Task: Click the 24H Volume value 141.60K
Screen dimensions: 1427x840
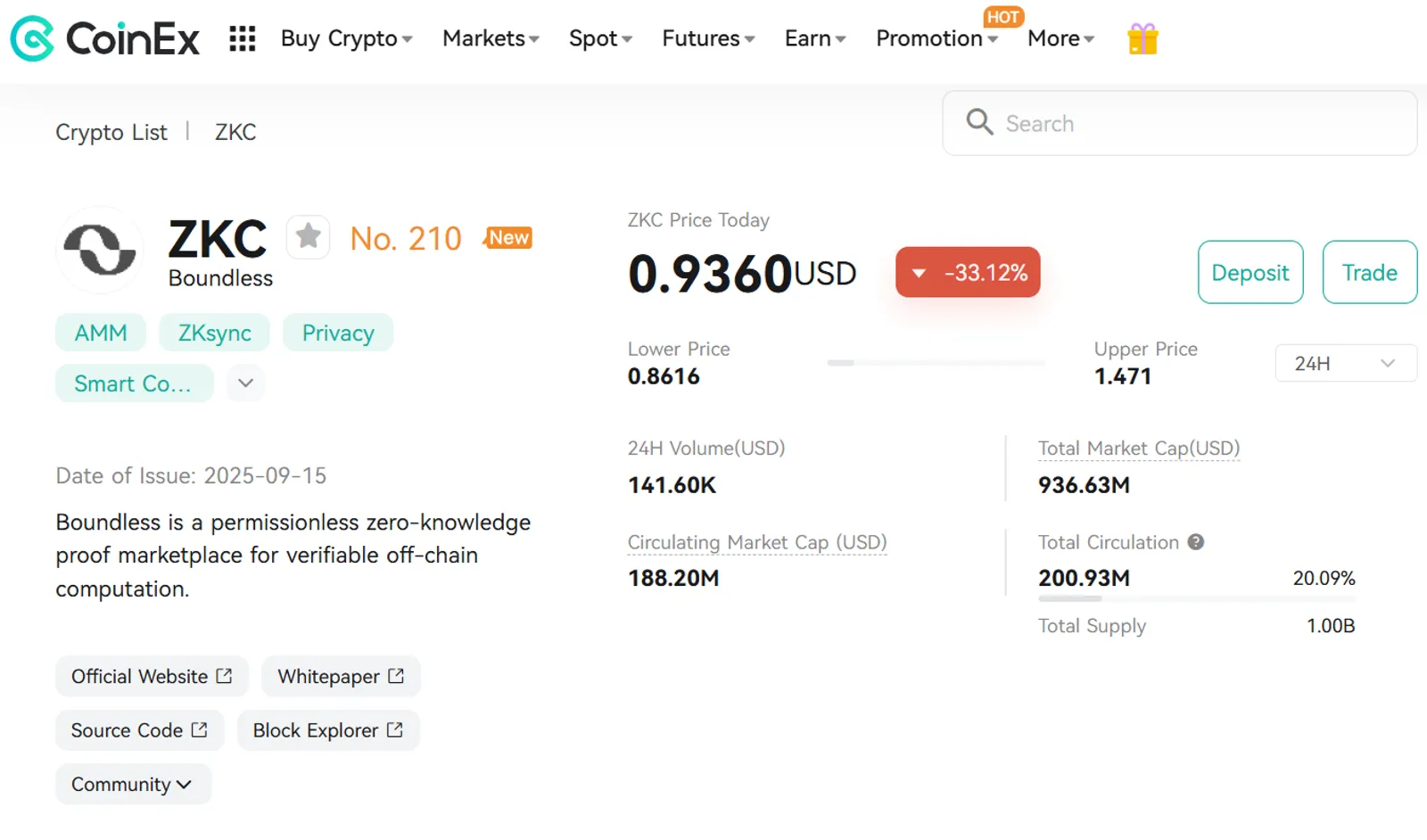Action: 672,485
